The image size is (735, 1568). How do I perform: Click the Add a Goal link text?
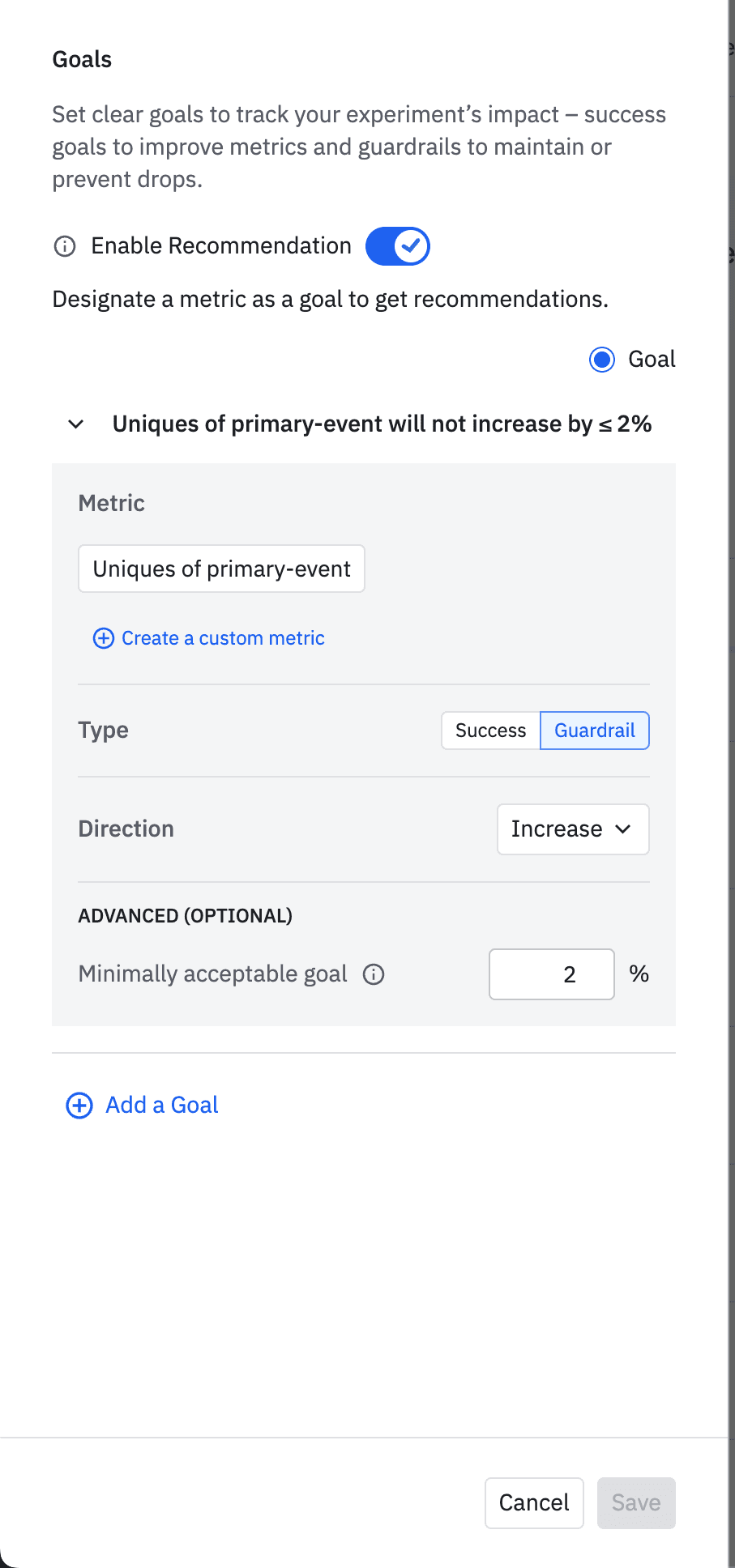[162, 1106]
